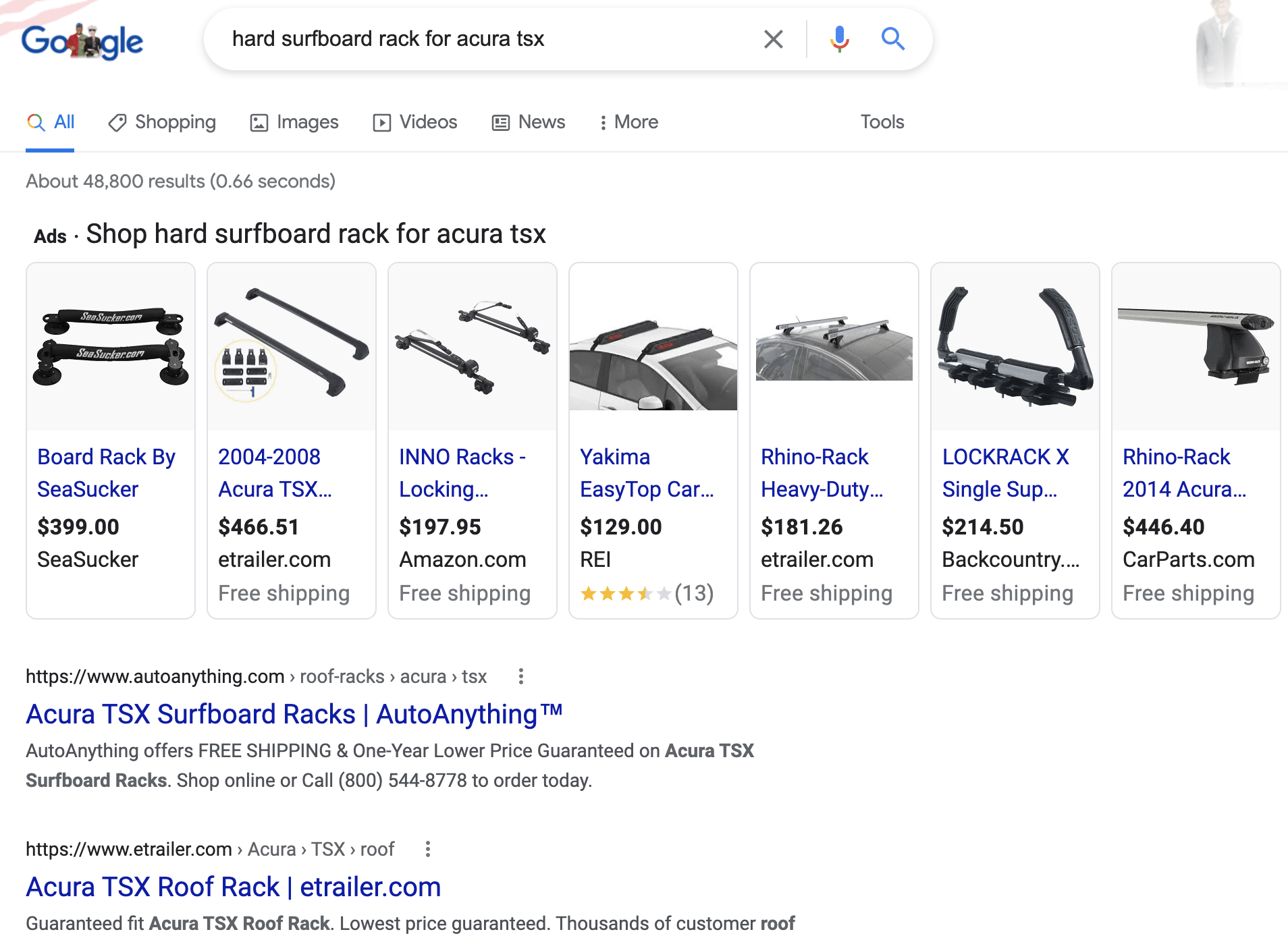Click the blue magnifier search icon
This screenshot has height=934, width=1288.
pyautogui.click(x=892, y=39)
